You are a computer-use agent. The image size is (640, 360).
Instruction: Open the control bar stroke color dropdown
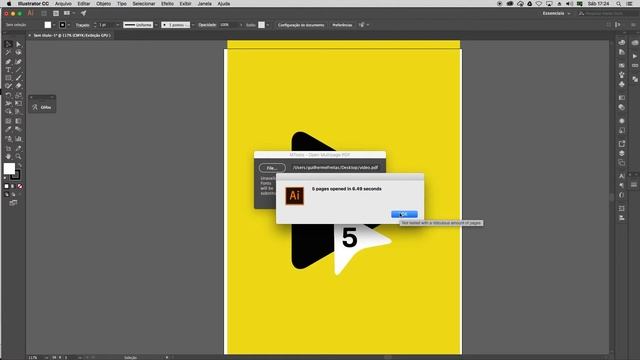click(68, 25)
